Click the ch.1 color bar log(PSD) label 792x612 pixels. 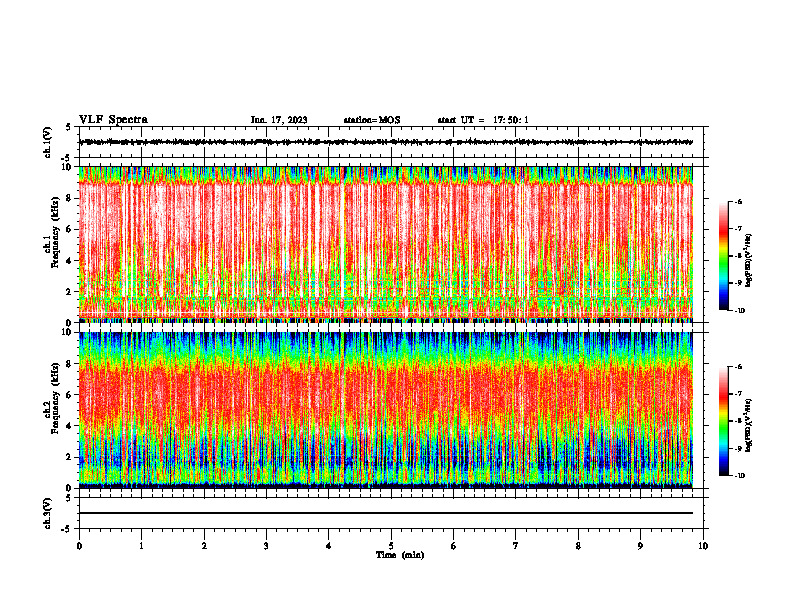749,261
